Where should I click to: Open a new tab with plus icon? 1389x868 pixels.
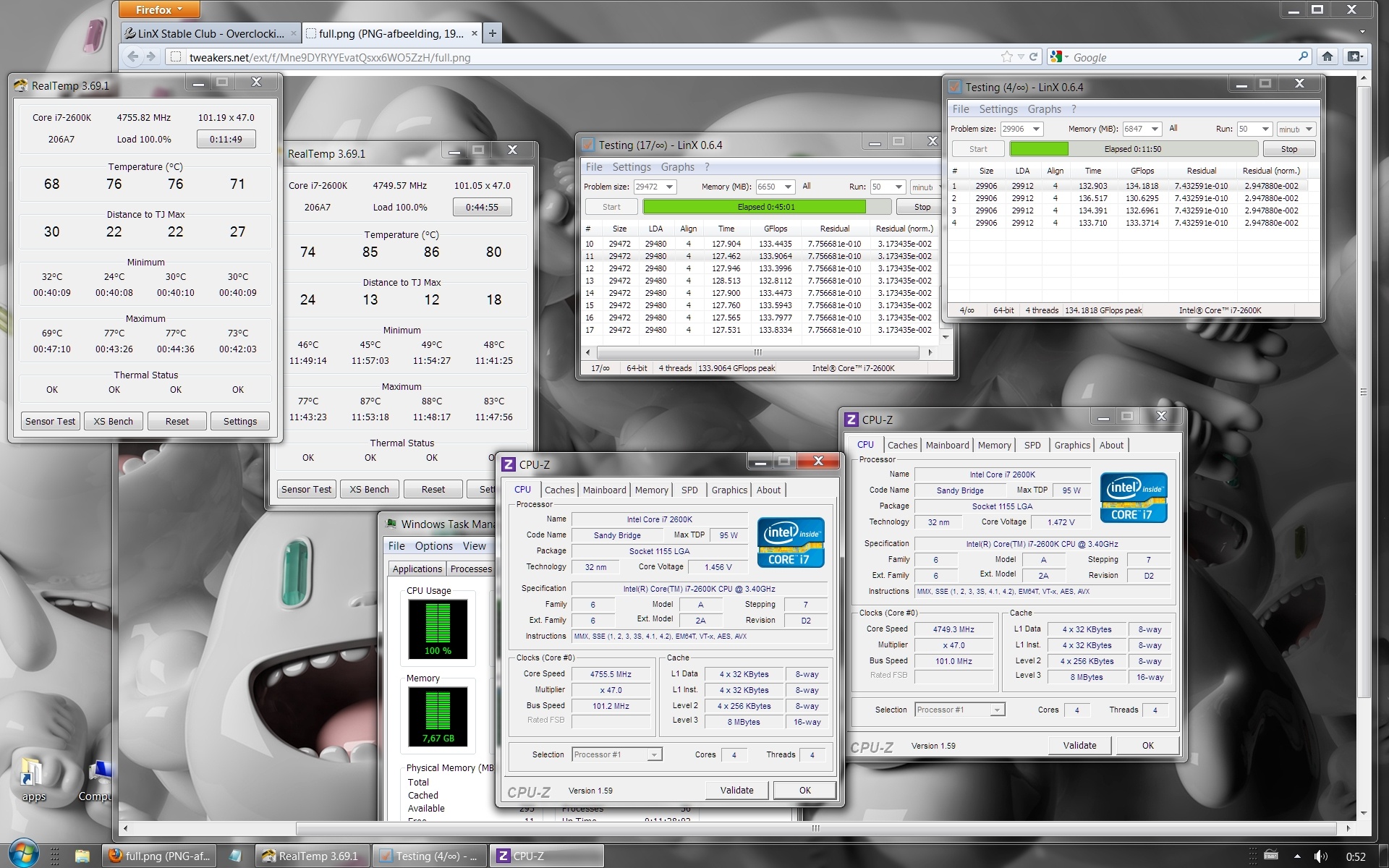(492, 33)
